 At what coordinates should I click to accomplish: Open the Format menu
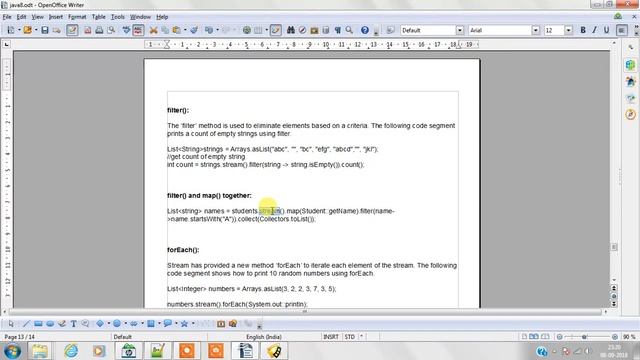[77, 17]
